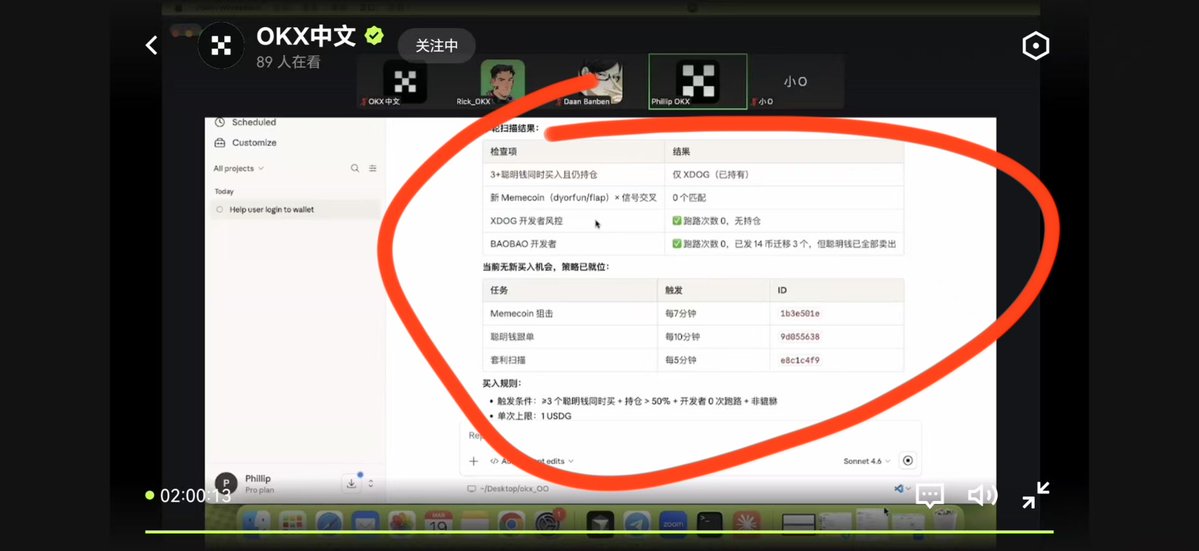Click the 1b3e501e task ID

[x=800, y=313]
